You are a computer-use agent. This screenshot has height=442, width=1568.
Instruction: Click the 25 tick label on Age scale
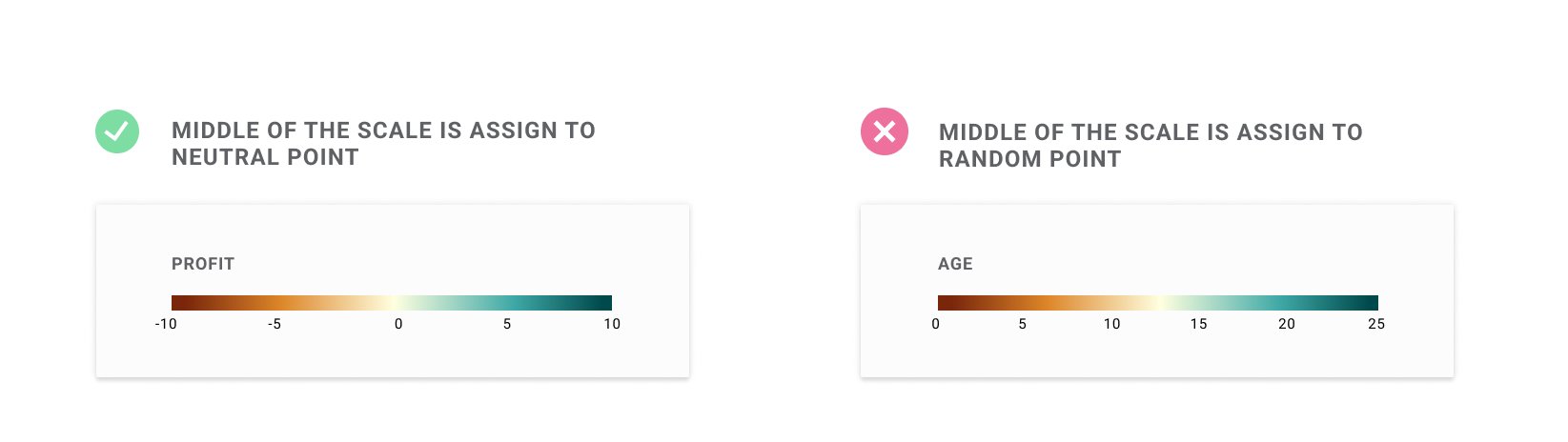point(1376,324)
